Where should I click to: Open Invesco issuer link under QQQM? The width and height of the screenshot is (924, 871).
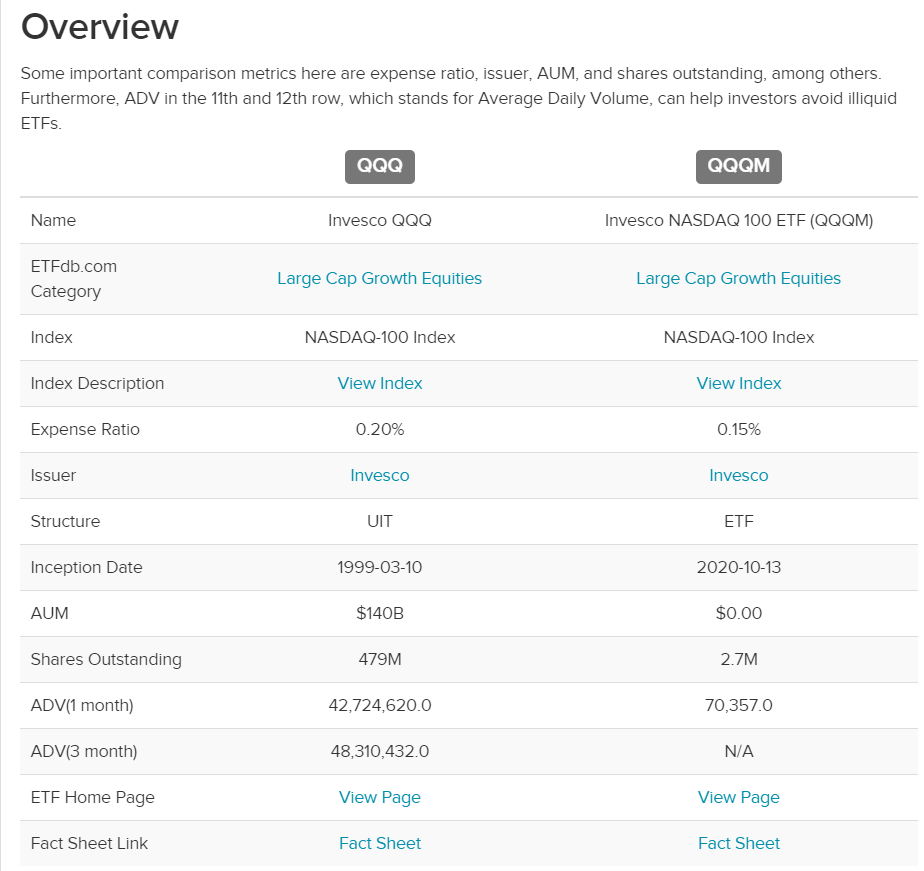[x=738, y=475]
